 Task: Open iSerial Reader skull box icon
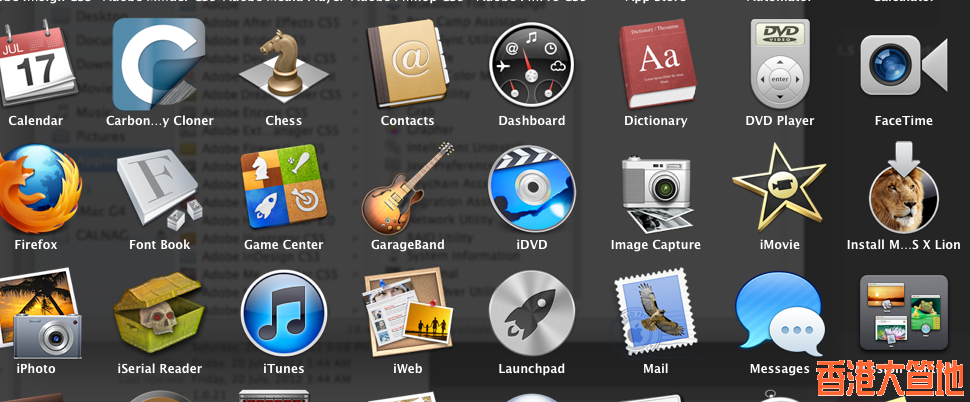(x=160, y=313)
